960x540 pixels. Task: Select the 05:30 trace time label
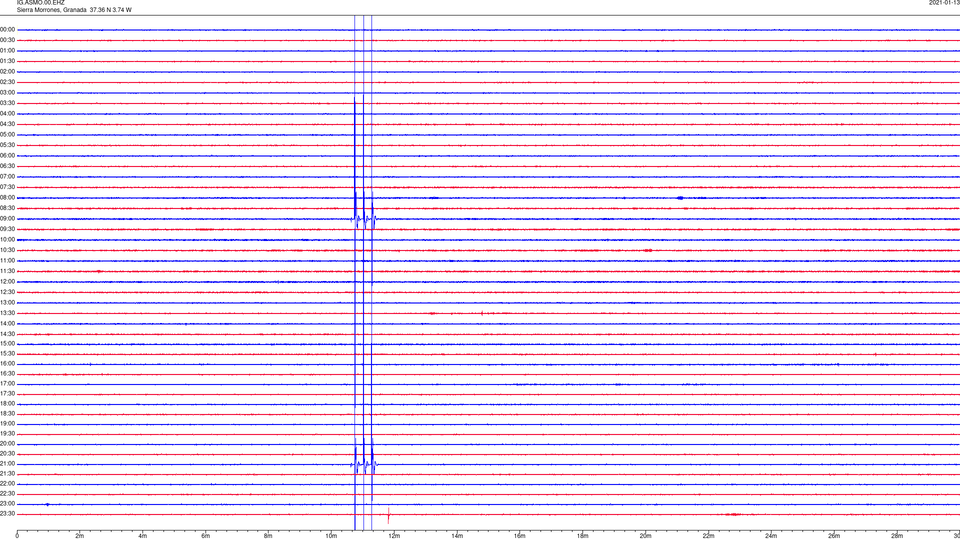coord(7,145)
